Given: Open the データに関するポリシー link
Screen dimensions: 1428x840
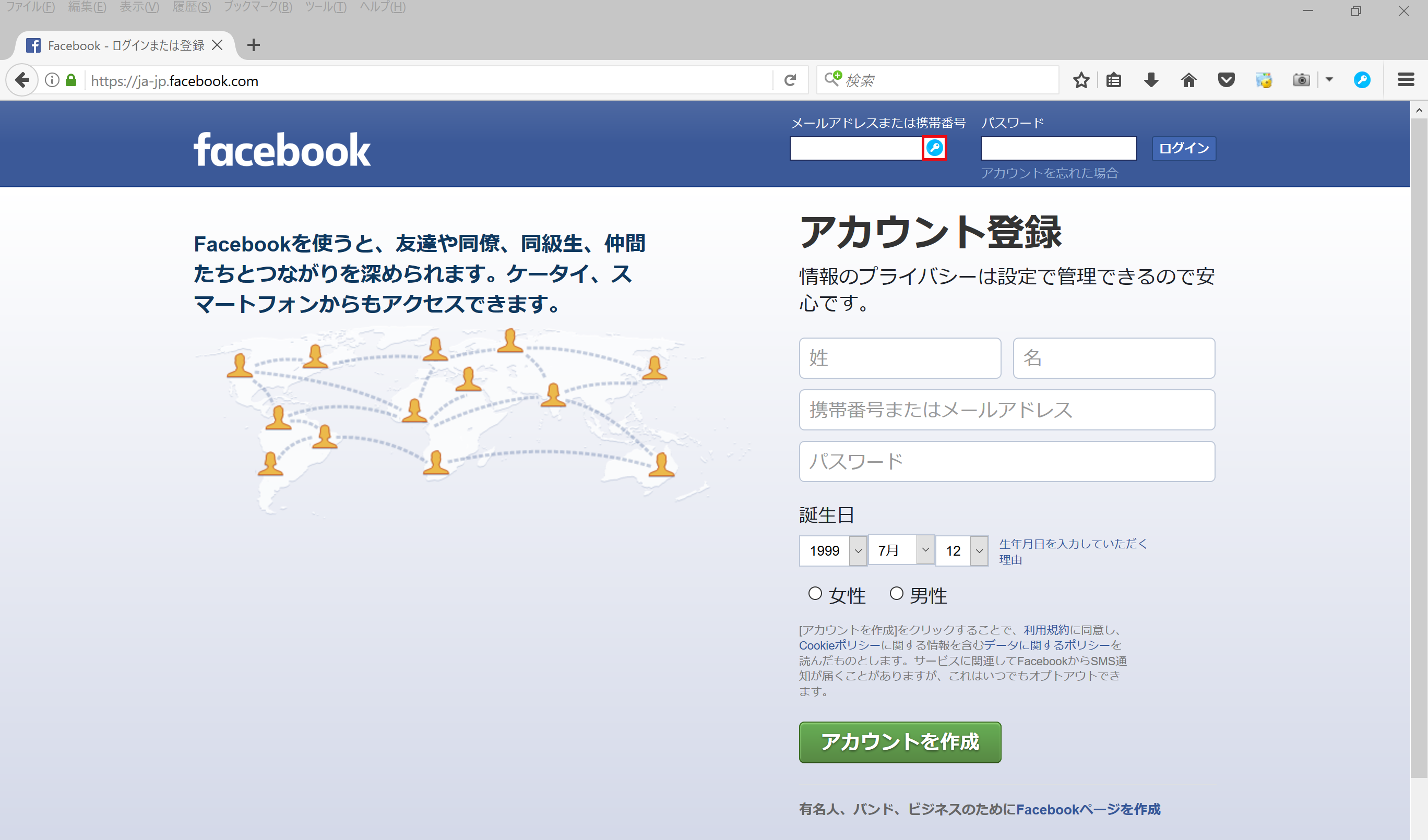Looking at the screenshot, I should point(1047,645).
